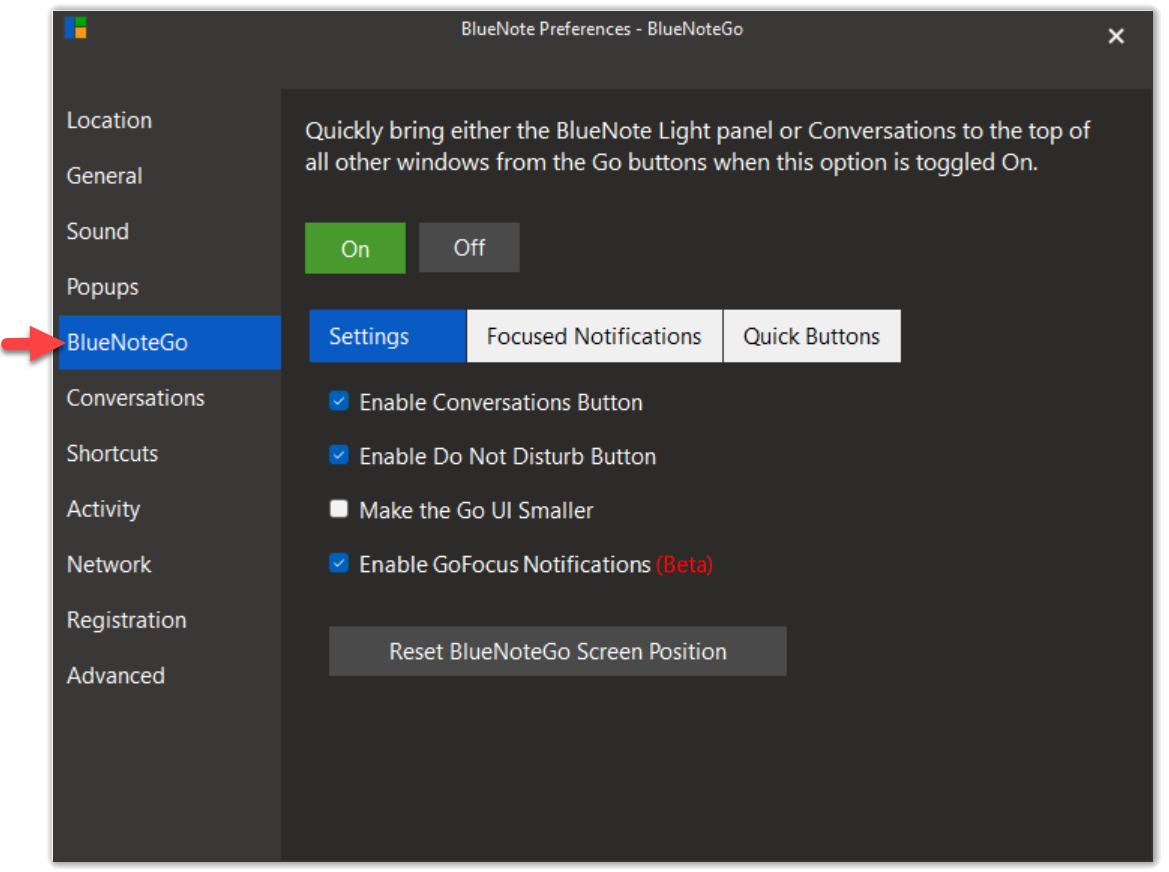Click the BlueNote app logo icon

76,28
